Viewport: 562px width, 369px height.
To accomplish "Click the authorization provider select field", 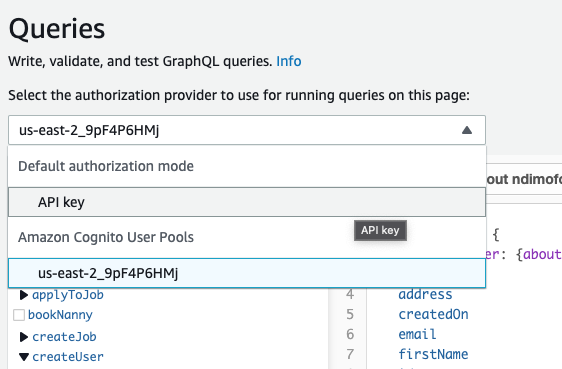I will 247,130.
